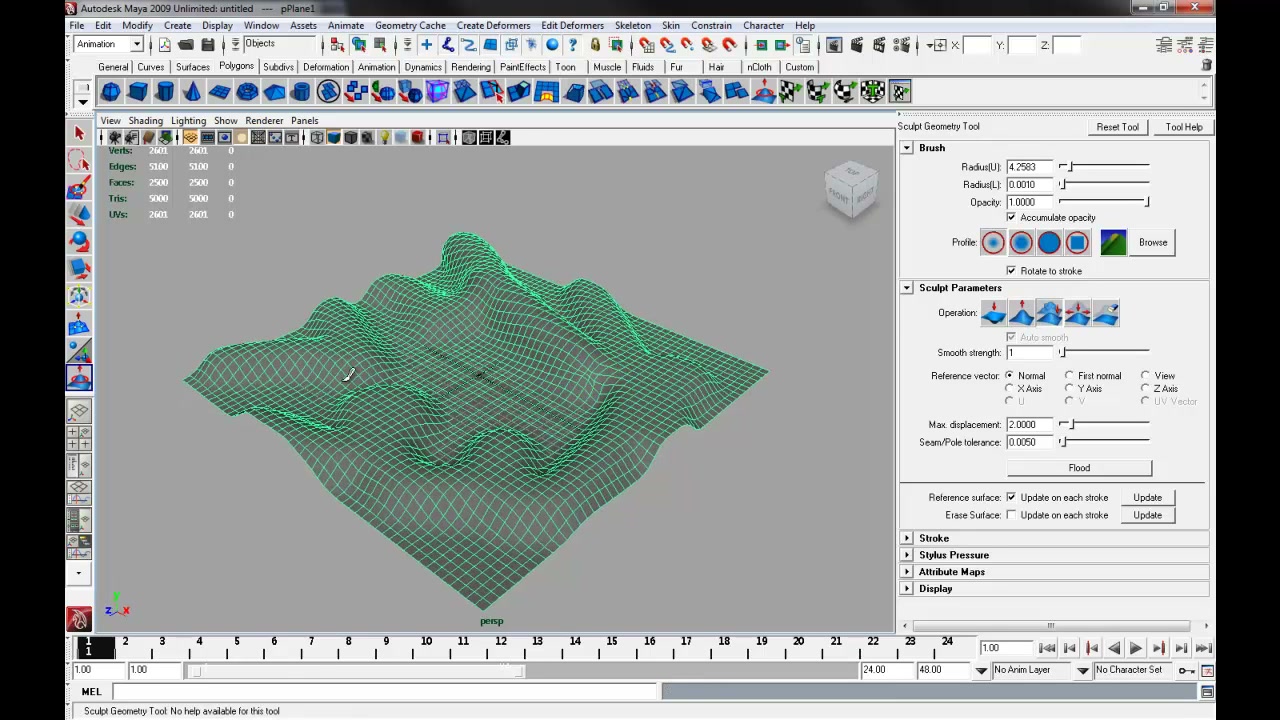
Task: Select the X Axis reference vector
Action: tap(1009, 388)
